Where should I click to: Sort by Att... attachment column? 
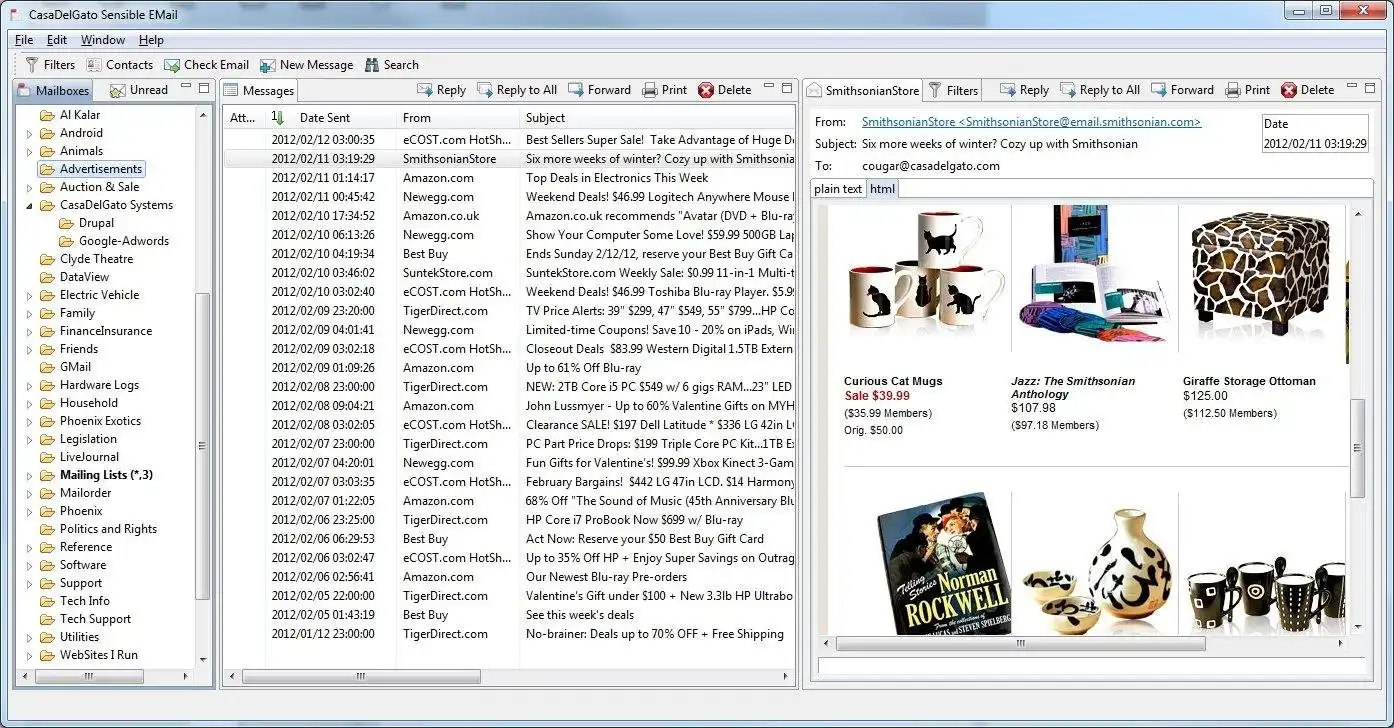244,118
